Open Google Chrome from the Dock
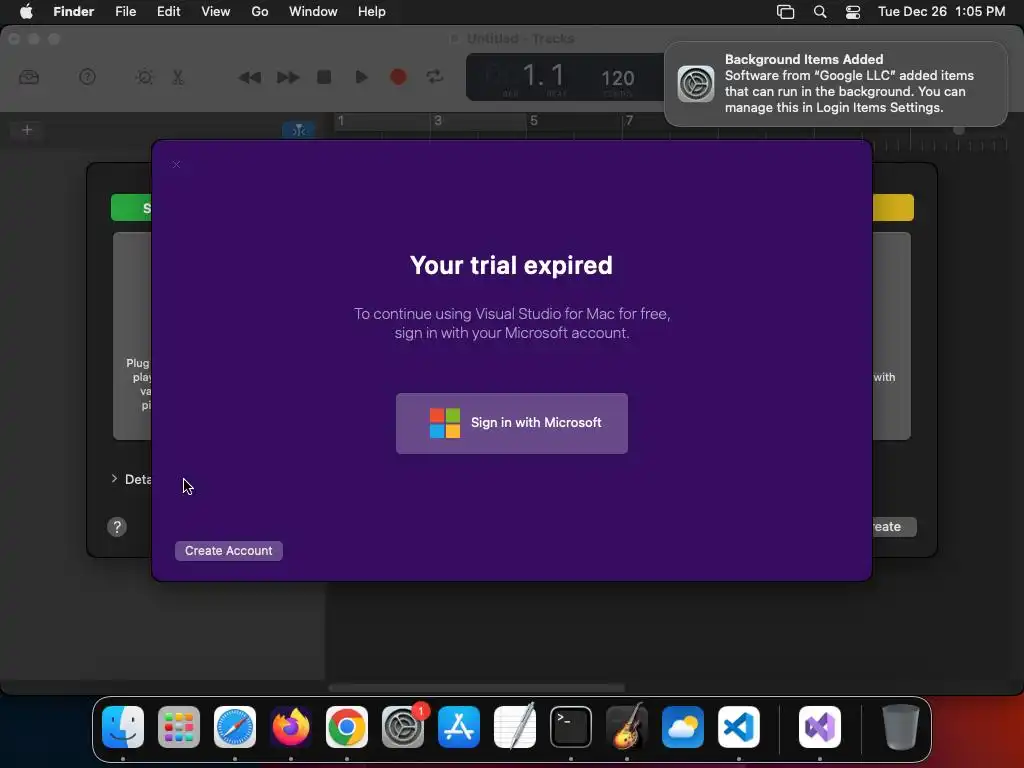 click(347, 727)
